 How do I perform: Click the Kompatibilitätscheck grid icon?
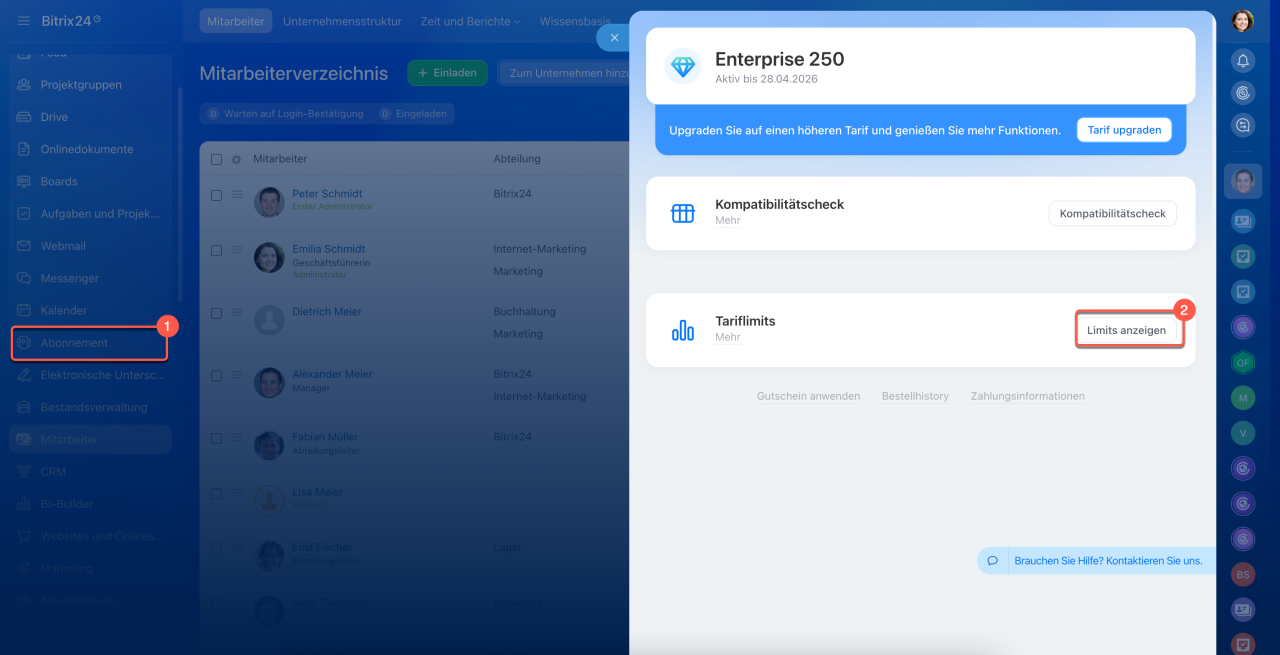click(683, 213)
